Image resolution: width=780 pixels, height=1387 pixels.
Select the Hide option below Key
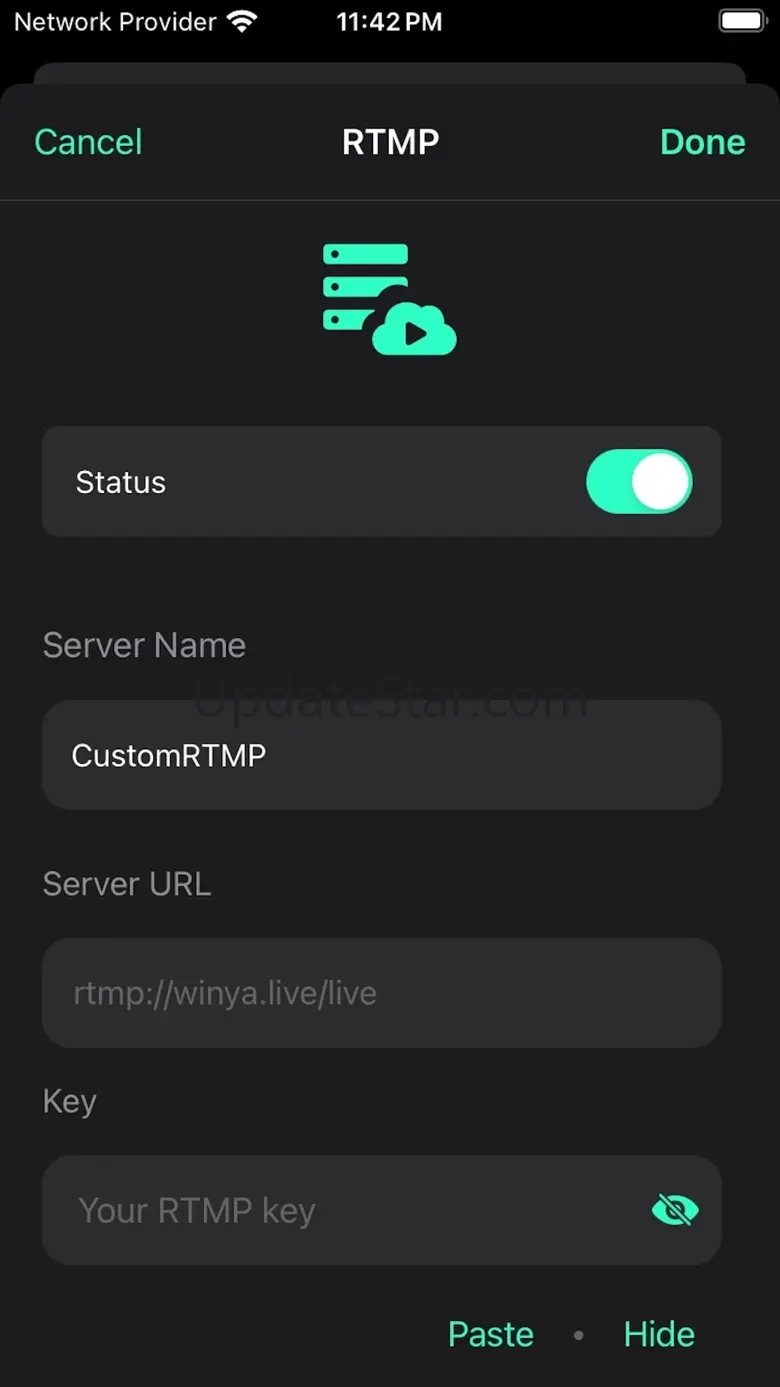[659, 1334]
